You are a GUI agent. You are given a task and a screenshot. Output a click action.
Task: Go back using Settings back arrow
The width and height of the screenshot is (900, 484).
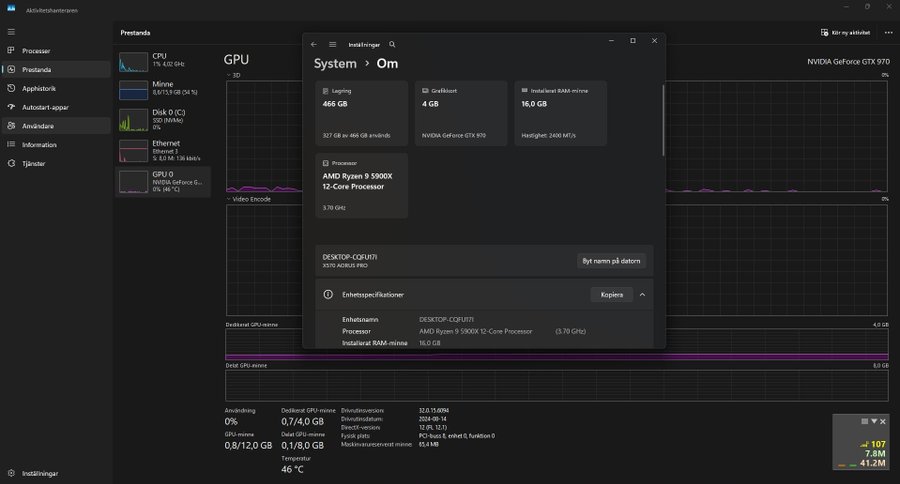pos(314,44)
